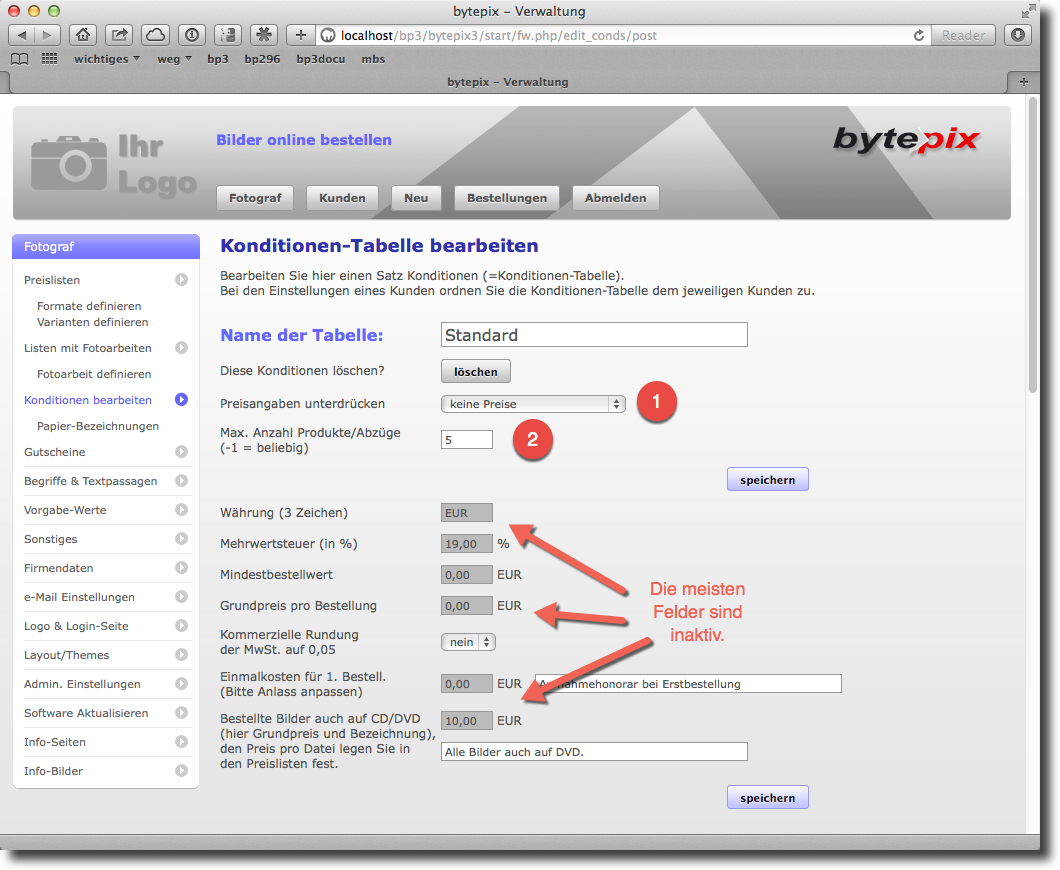
Task: Show the reading list book icon
Action: (x=19, y=59)
